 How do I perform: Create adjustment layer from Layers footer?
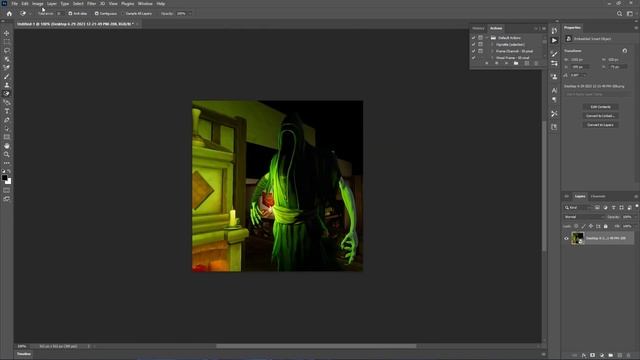coord(602,355)
